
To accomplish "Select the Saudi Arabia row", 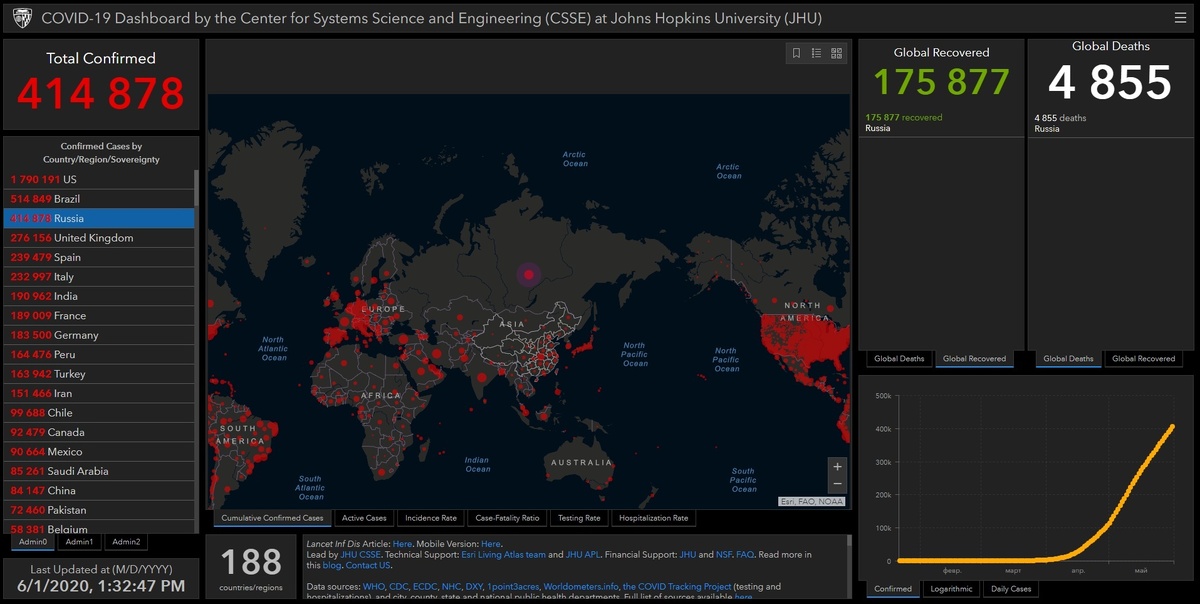I will (100, 472).
